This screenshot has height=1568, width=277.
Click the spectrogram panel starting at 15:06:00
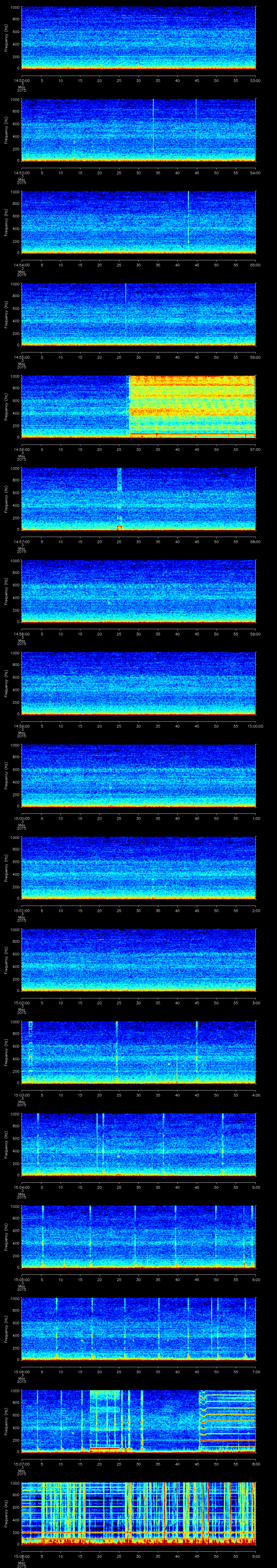(139, 1329)
